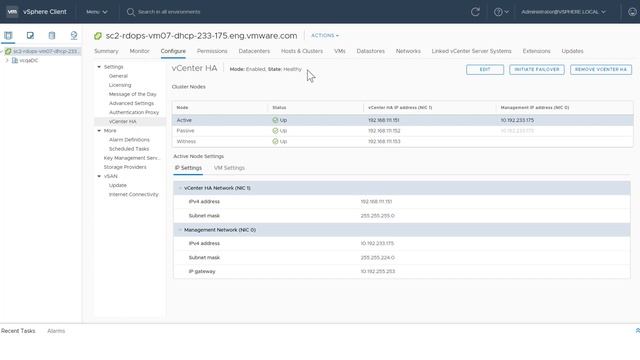This screenshot has height=360, width=640.
Task: Open Licensing settings
Action: tap(120, 85)
